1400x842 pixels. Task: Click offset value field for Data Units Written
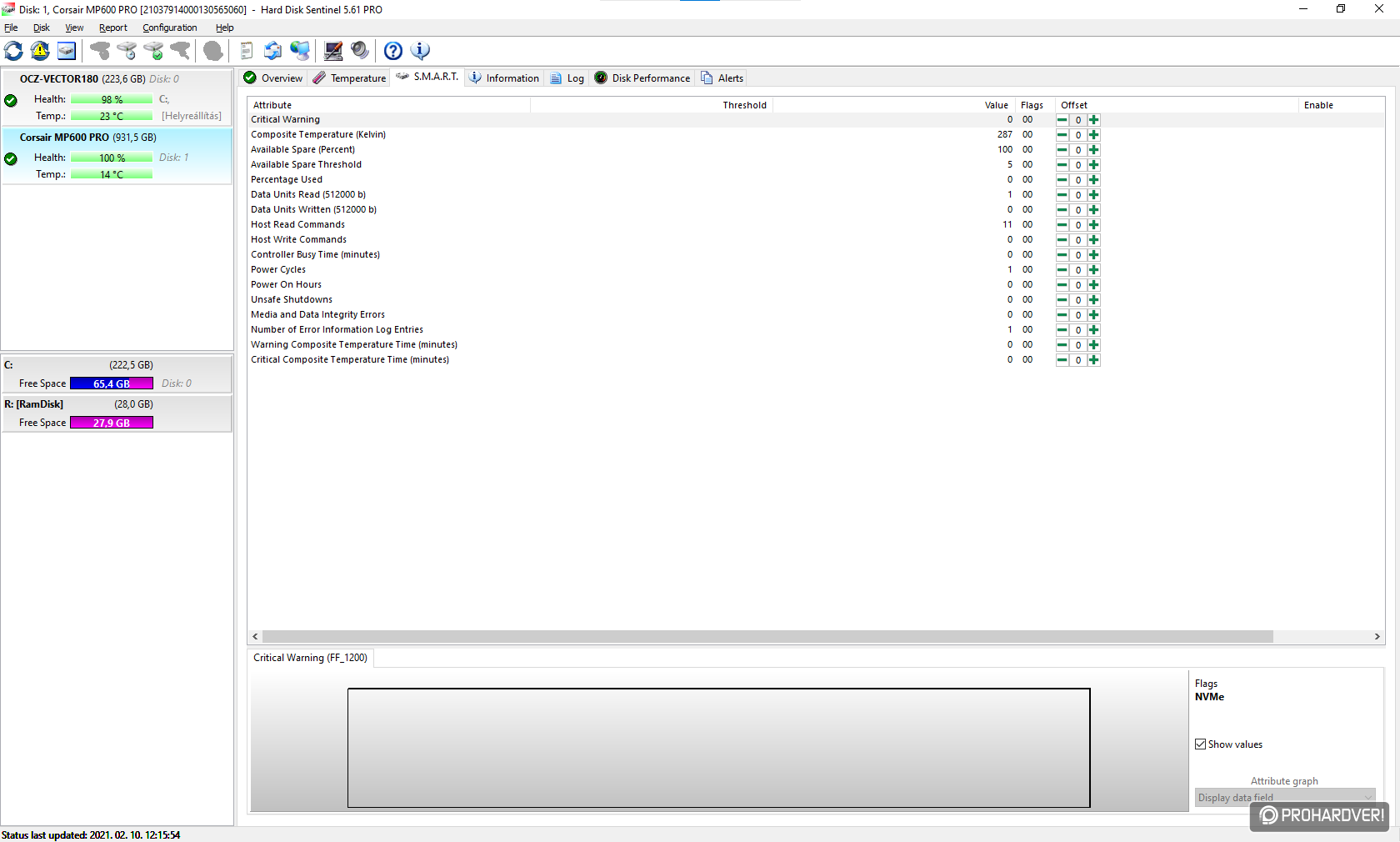click(1078, 210)
